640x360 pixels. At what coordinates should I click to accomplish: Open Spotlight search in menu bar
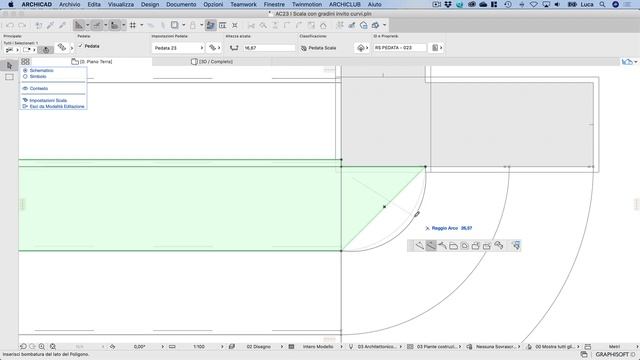coord(602,4)
